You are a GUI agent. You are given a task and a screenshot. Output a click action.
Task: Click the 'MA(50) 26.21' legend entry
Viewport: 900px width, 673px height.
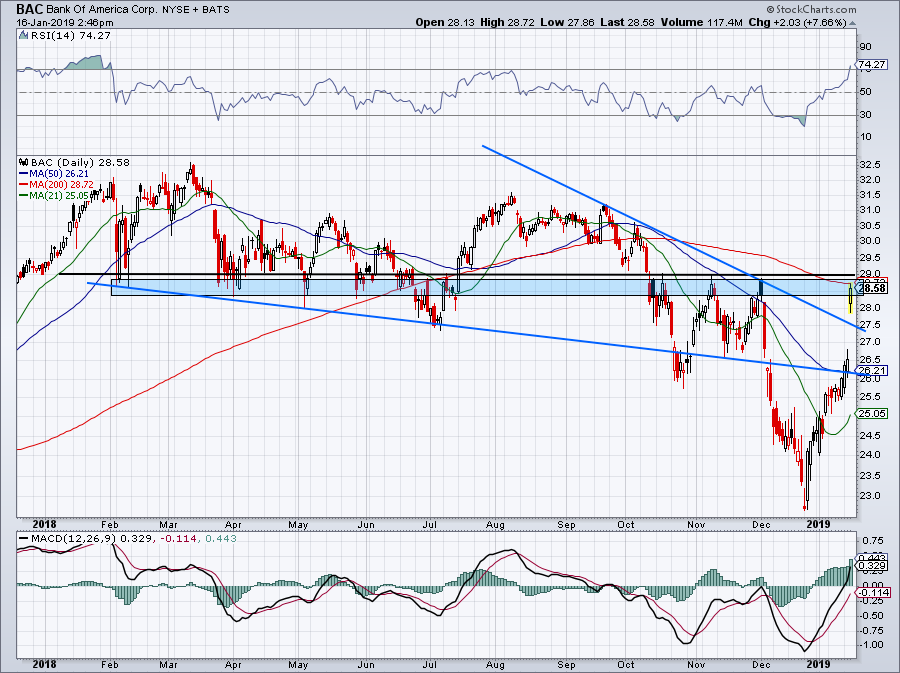53,174
